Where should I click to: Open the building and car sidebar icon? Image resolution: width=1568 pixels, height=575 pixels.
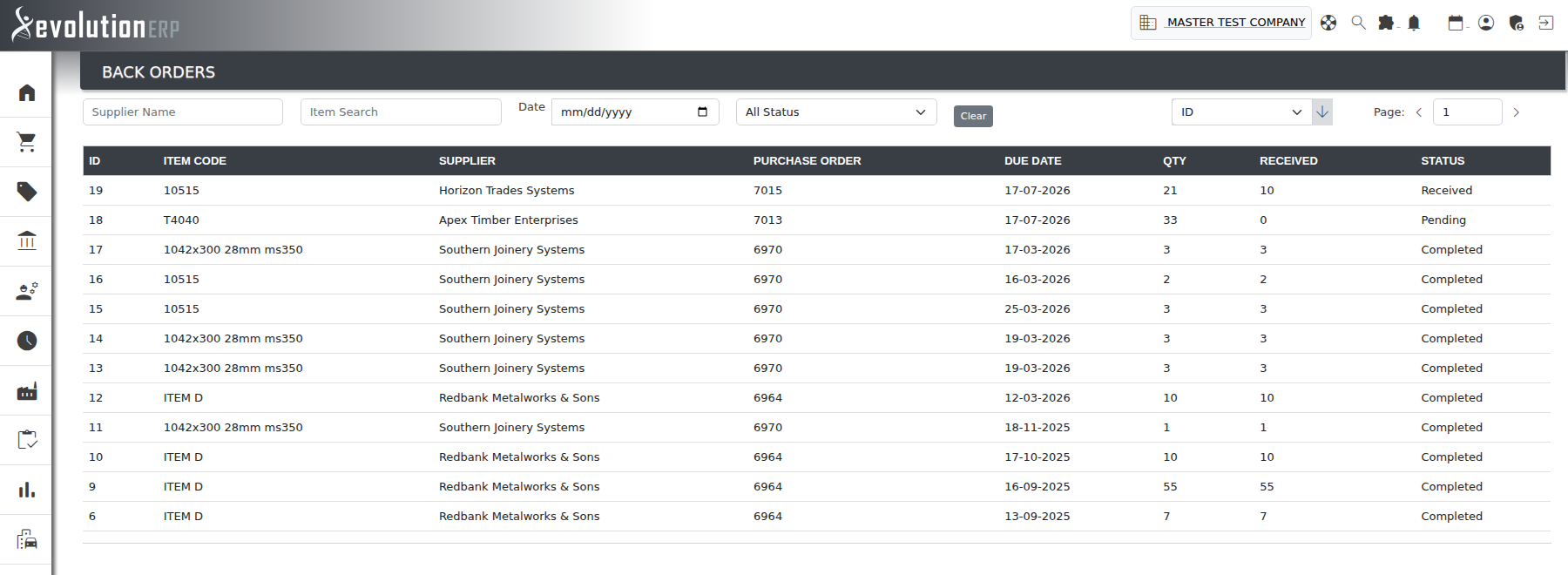[x=27, y=539]
